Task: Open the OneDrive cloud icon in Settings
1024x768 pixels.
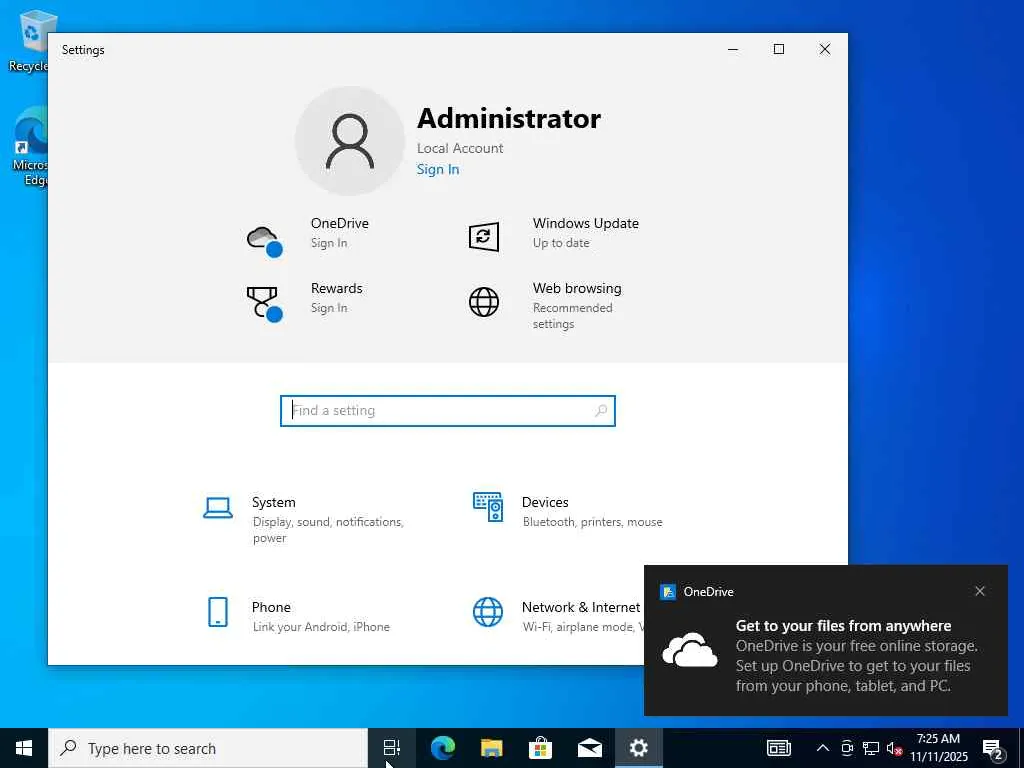Action: point(264,241)
